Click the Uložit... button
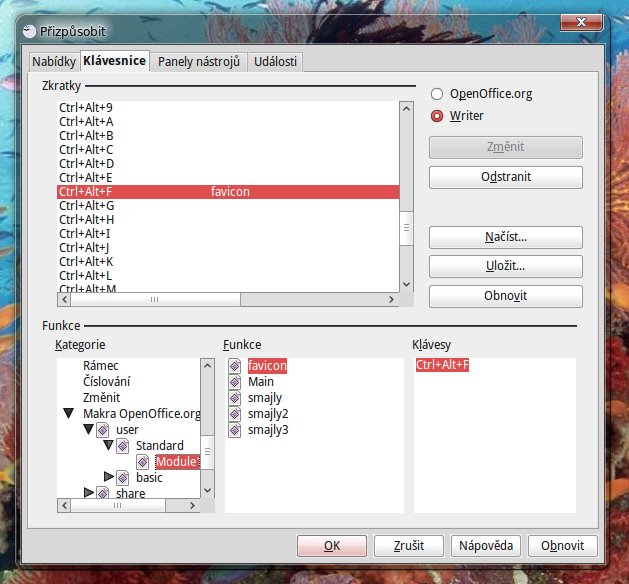This screenshot has height=584, width=629. click(505, 267)
